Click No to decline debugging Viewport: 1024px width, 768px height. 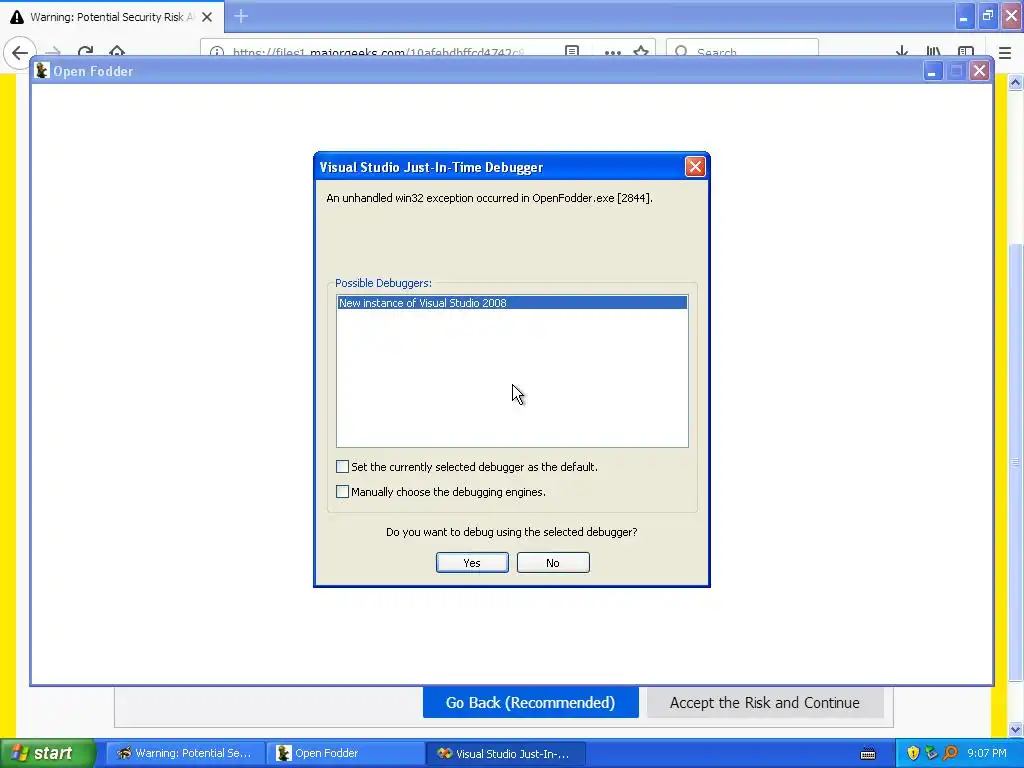[552, 562]
